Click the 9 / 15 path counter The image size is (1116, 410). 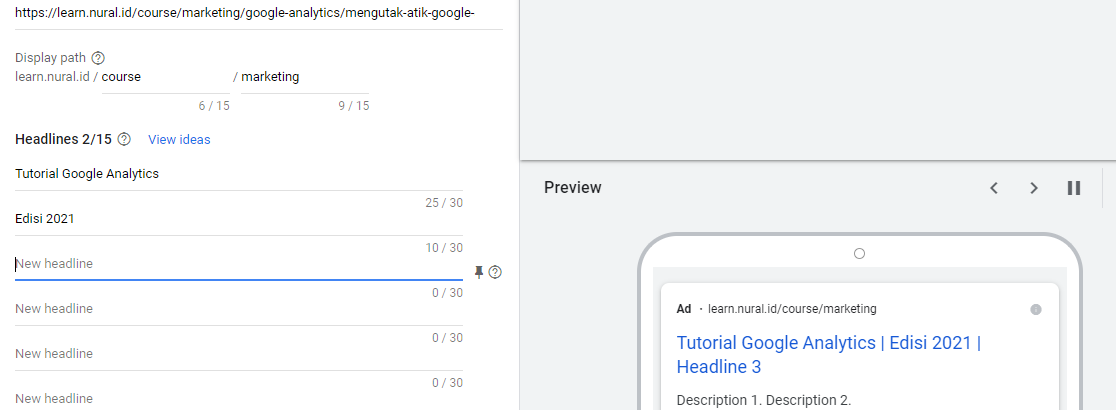click(354, 106)
